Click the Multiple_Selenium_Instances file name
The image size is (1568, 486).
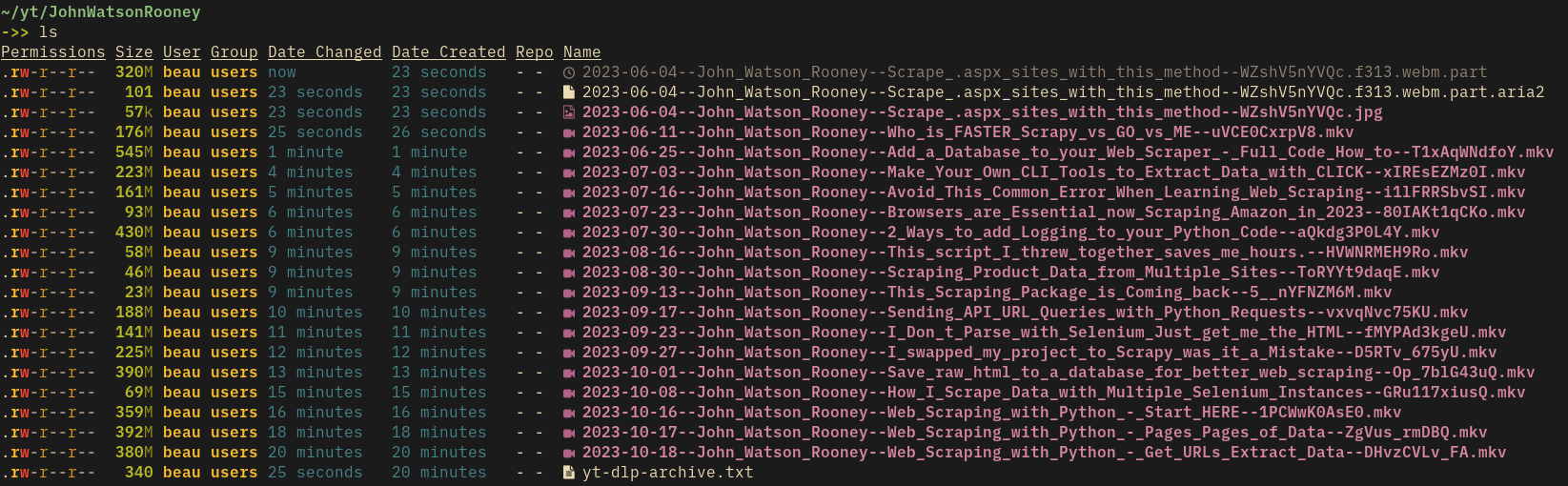coord(1054,393)
